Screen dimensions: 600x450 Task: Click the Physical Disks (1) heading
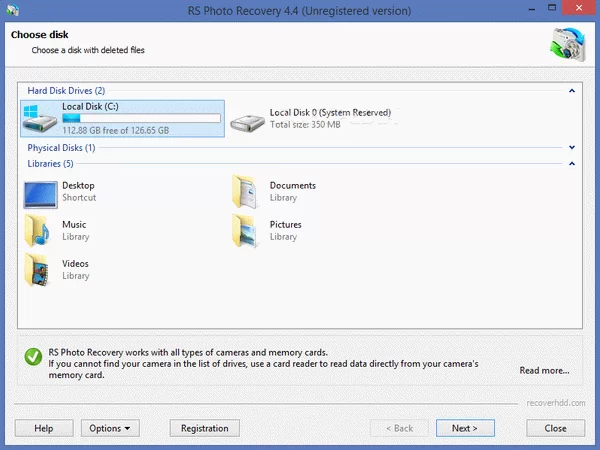[61, 148]
